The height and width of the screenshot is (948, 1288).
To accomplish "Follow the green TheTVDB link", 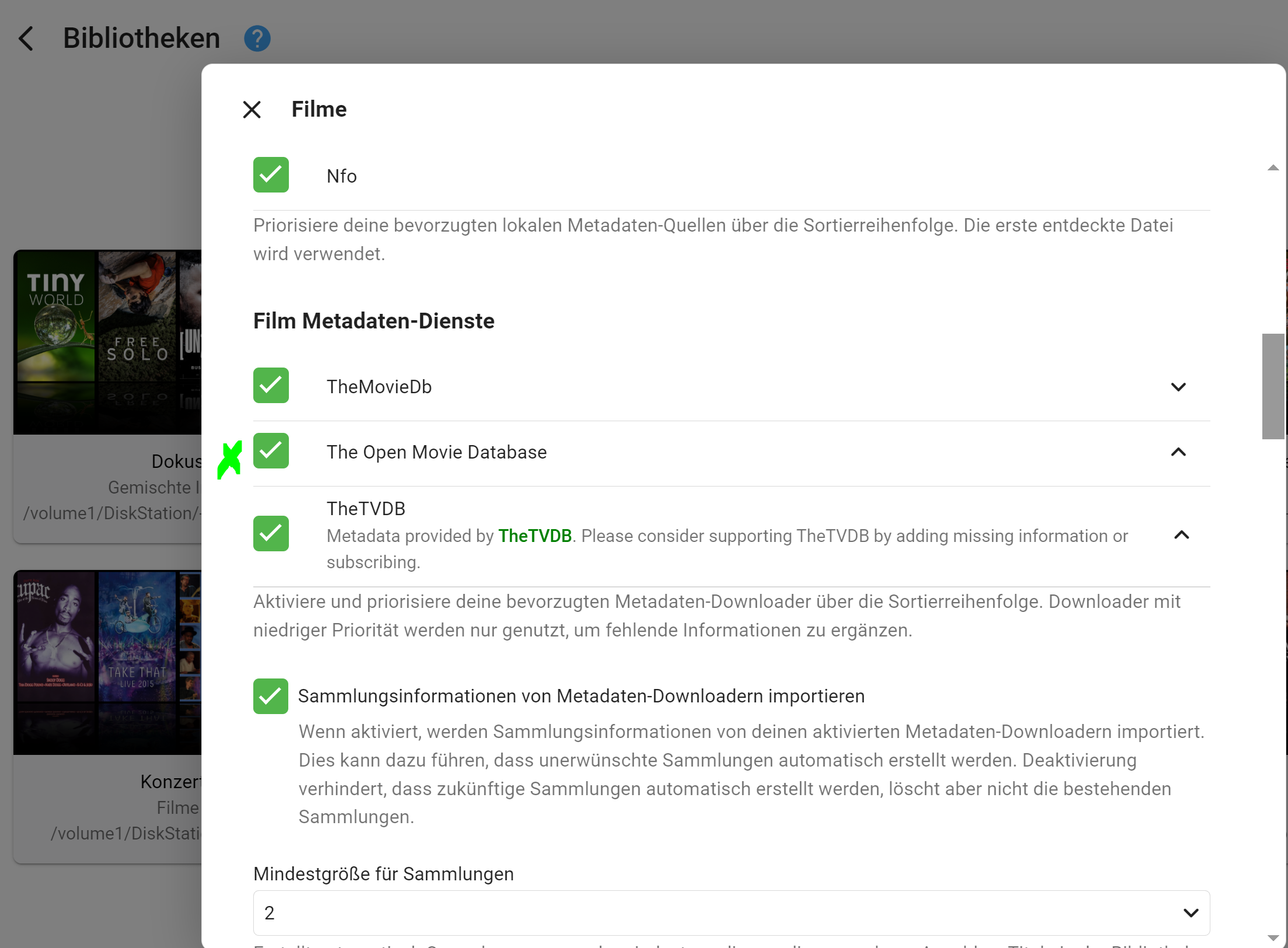I will point(535,536).
